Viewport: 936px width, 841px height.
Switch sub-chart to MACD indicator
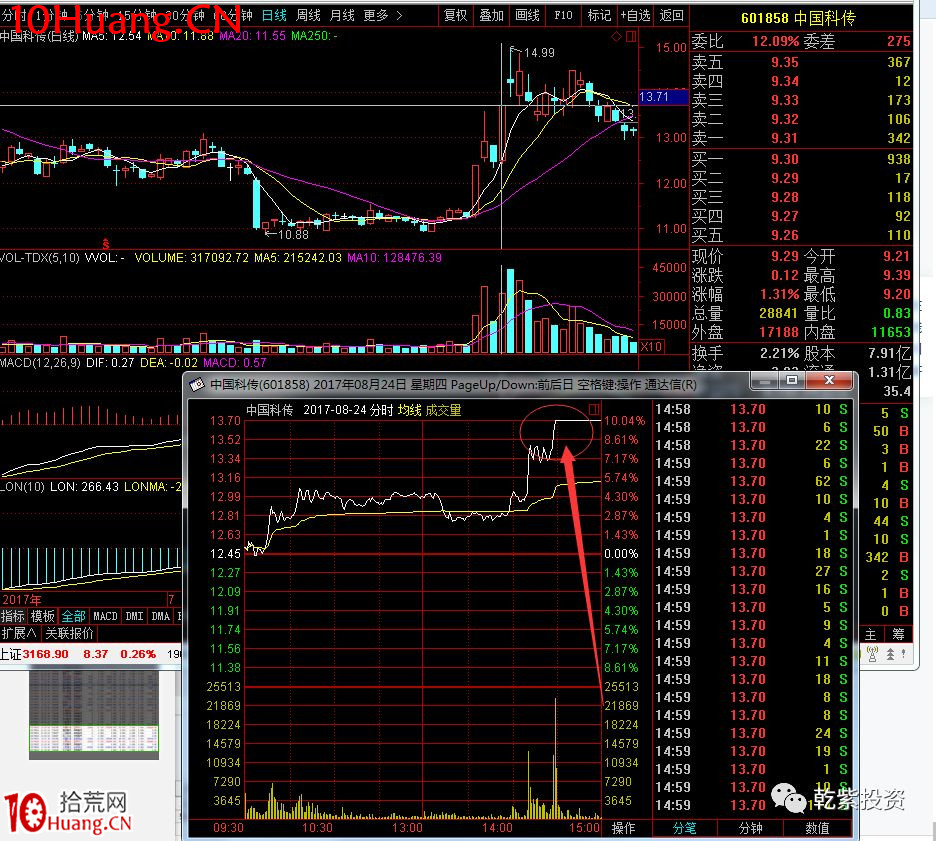[x=105, y=616]
